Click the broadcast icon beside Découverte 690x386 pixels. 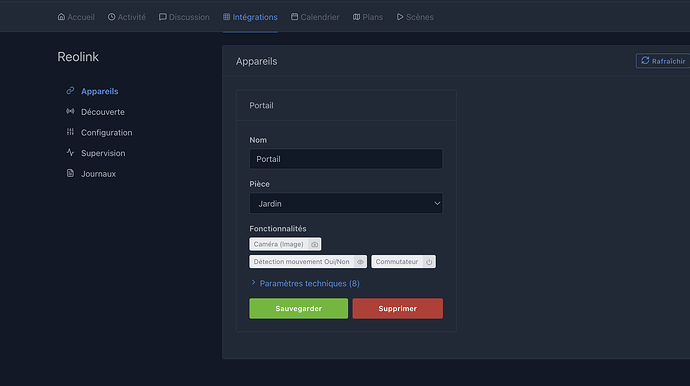coord(70,111)
